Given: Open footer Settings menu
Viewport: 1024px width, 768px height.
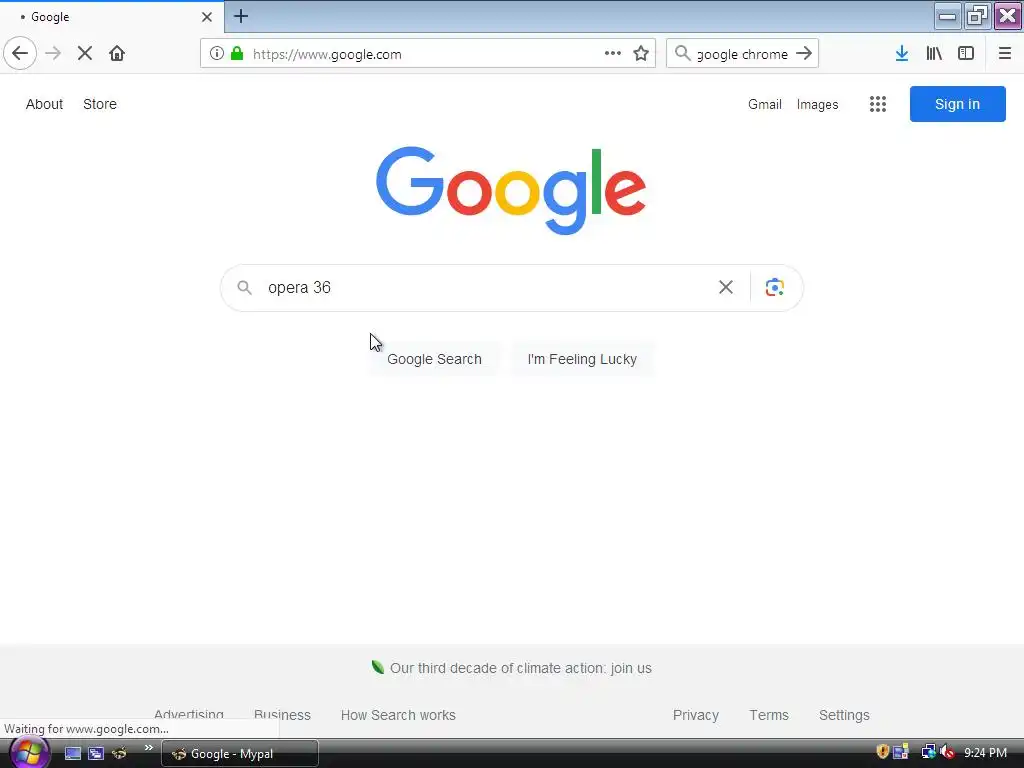Looking at the screenshot, I should (x=844, y=715).
